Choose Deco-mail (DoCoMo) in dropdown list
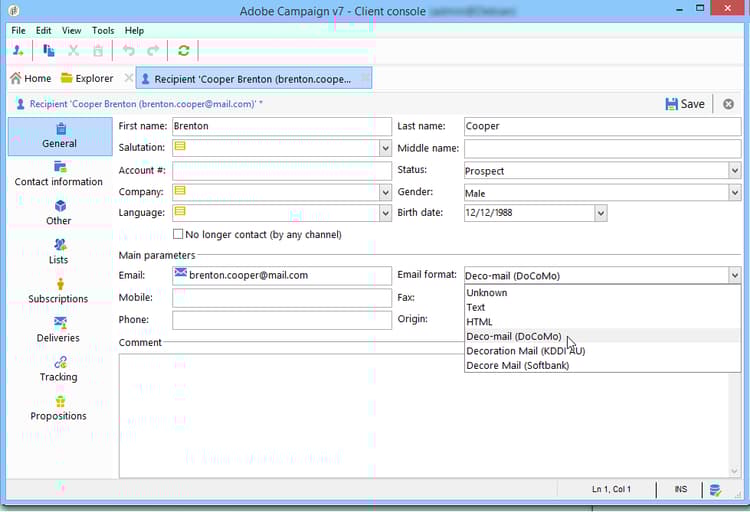This screenshot has height=512, width=750. pos(602,336)
